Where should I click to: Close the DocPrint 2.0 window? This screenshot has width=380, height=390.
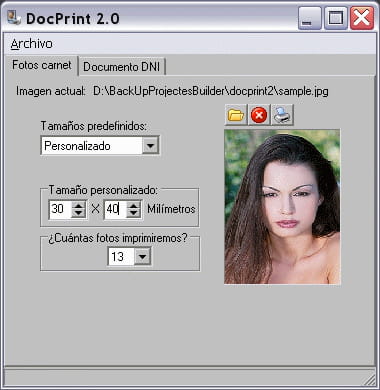pyautogui.click(x=362, y=18)
